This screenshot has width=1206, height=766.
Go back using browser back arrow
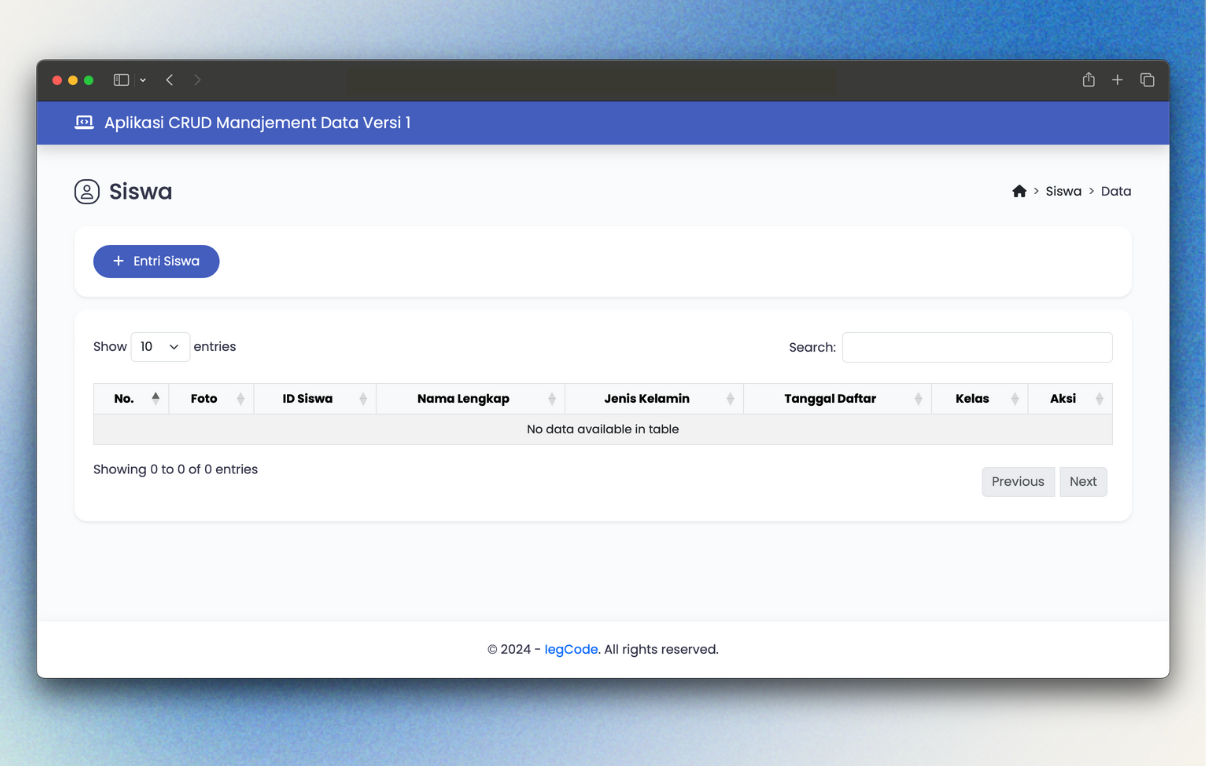(x=170, y=80)
